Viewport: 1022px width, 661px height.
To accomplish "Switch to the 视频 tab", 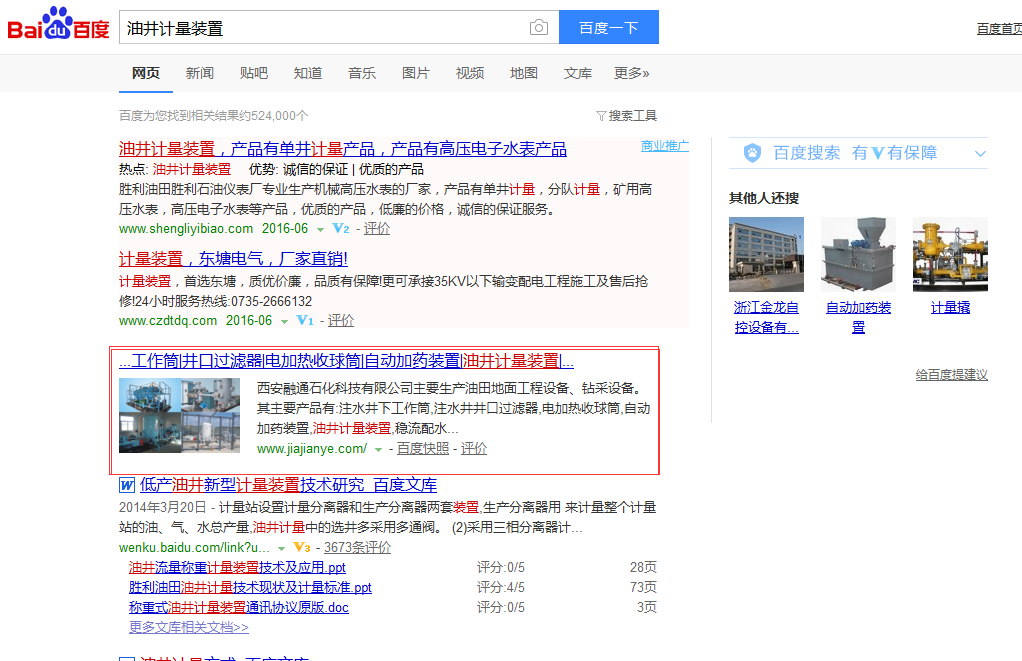I will pos(470,73).
